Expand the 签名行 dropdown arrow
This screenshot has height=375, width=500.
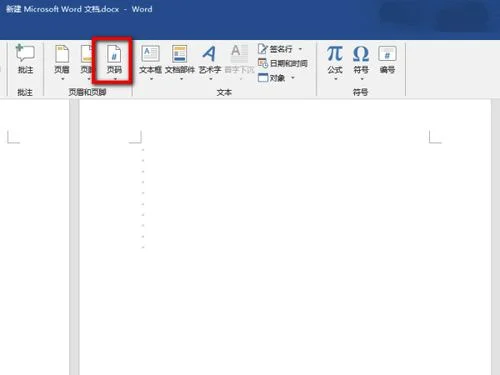pos(300,49)
